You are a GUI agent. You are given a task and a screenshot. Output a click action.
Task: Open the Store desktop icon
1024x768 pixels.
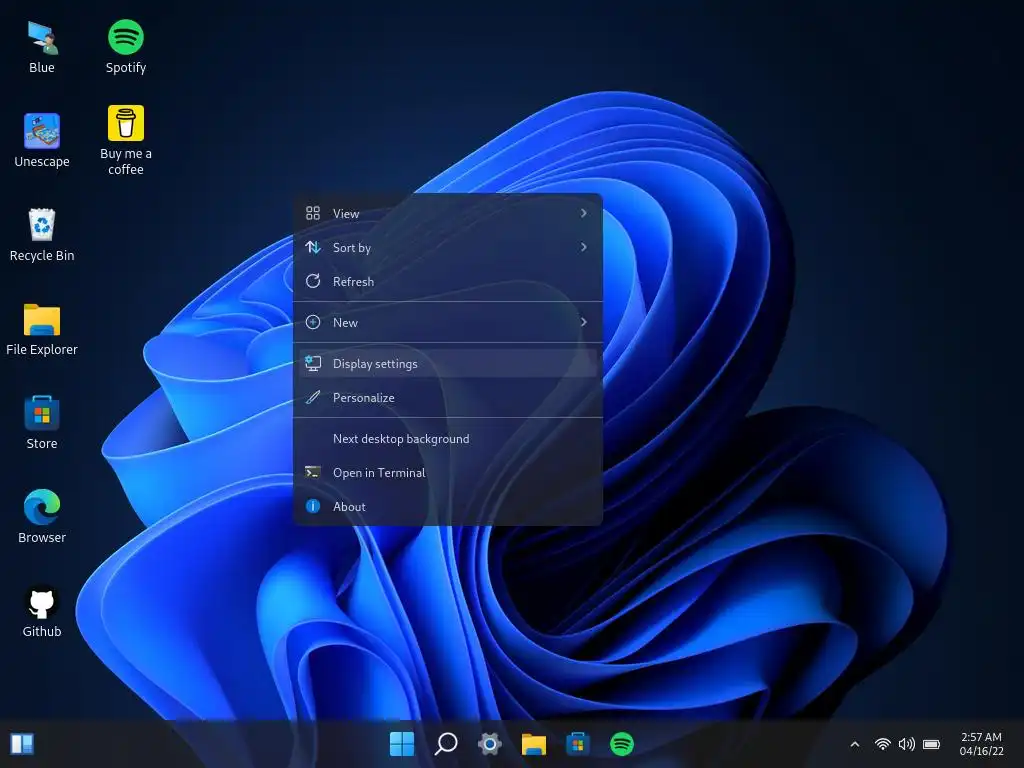[x=42, y=423]
